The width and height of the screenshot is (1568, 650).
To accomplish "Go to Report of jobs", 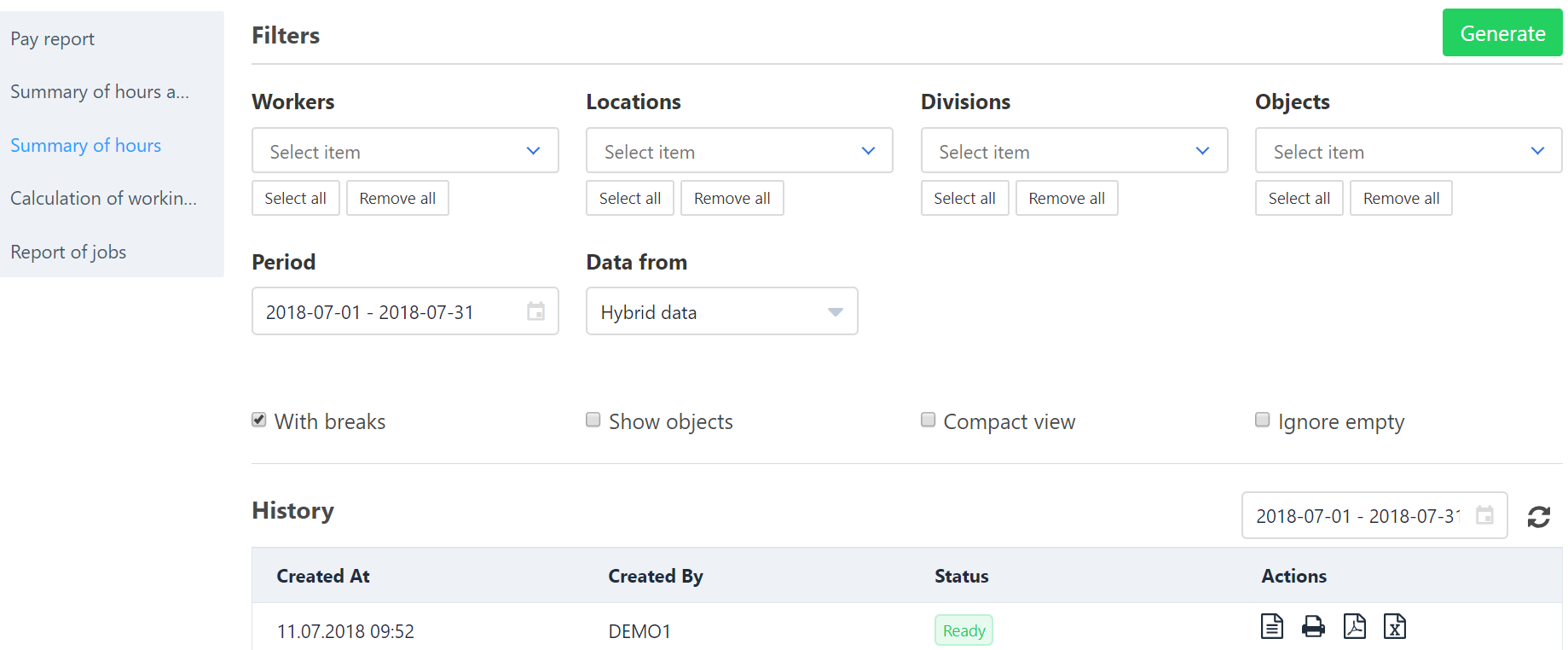I will (68, 252).
